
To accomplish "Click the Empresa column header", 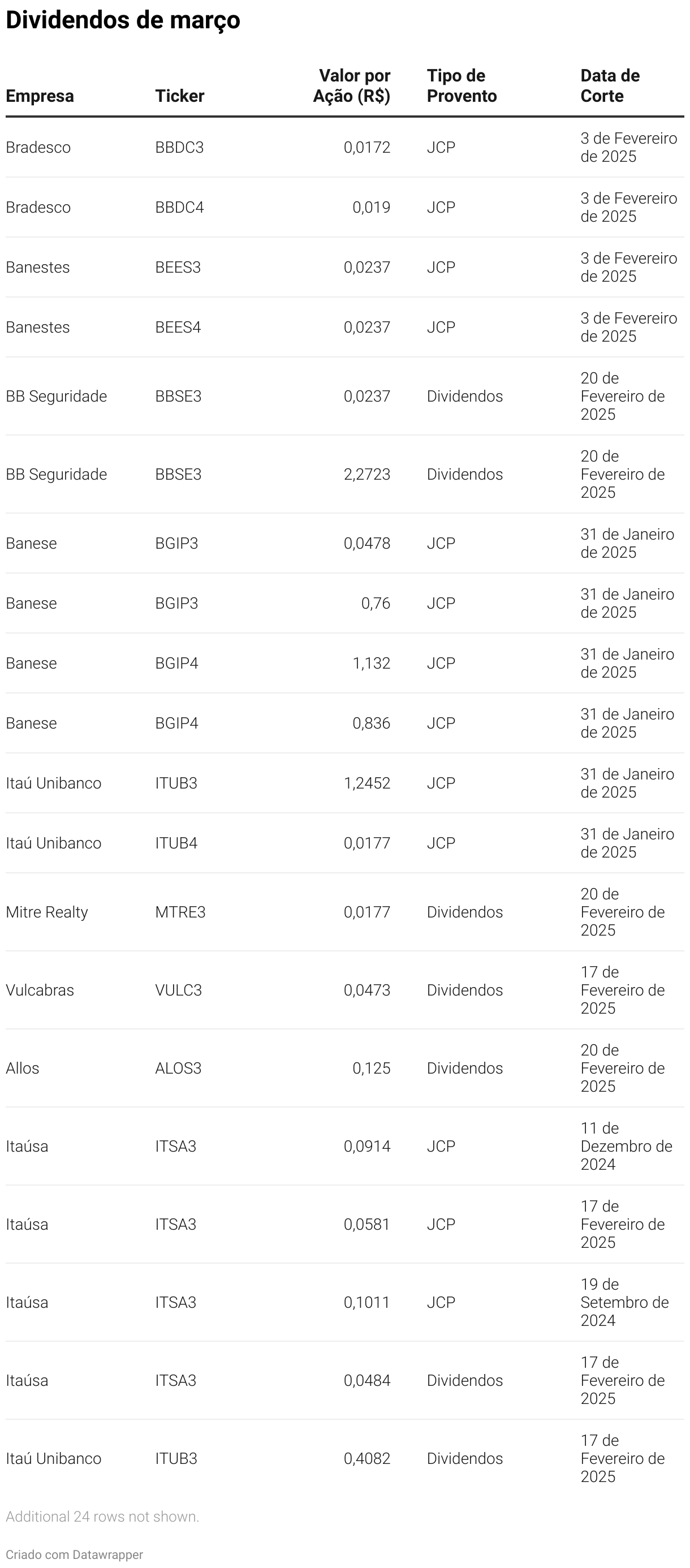I will [x=40, y=96].
